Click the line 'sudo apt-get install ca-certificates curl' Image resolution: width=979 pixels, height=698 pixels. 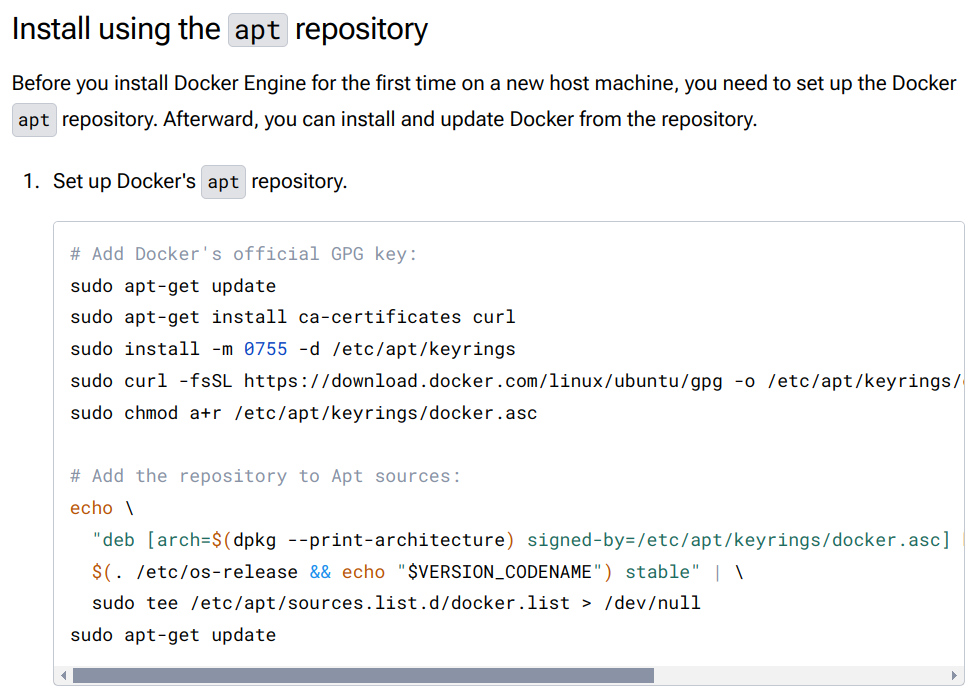(x=292, y=317)
